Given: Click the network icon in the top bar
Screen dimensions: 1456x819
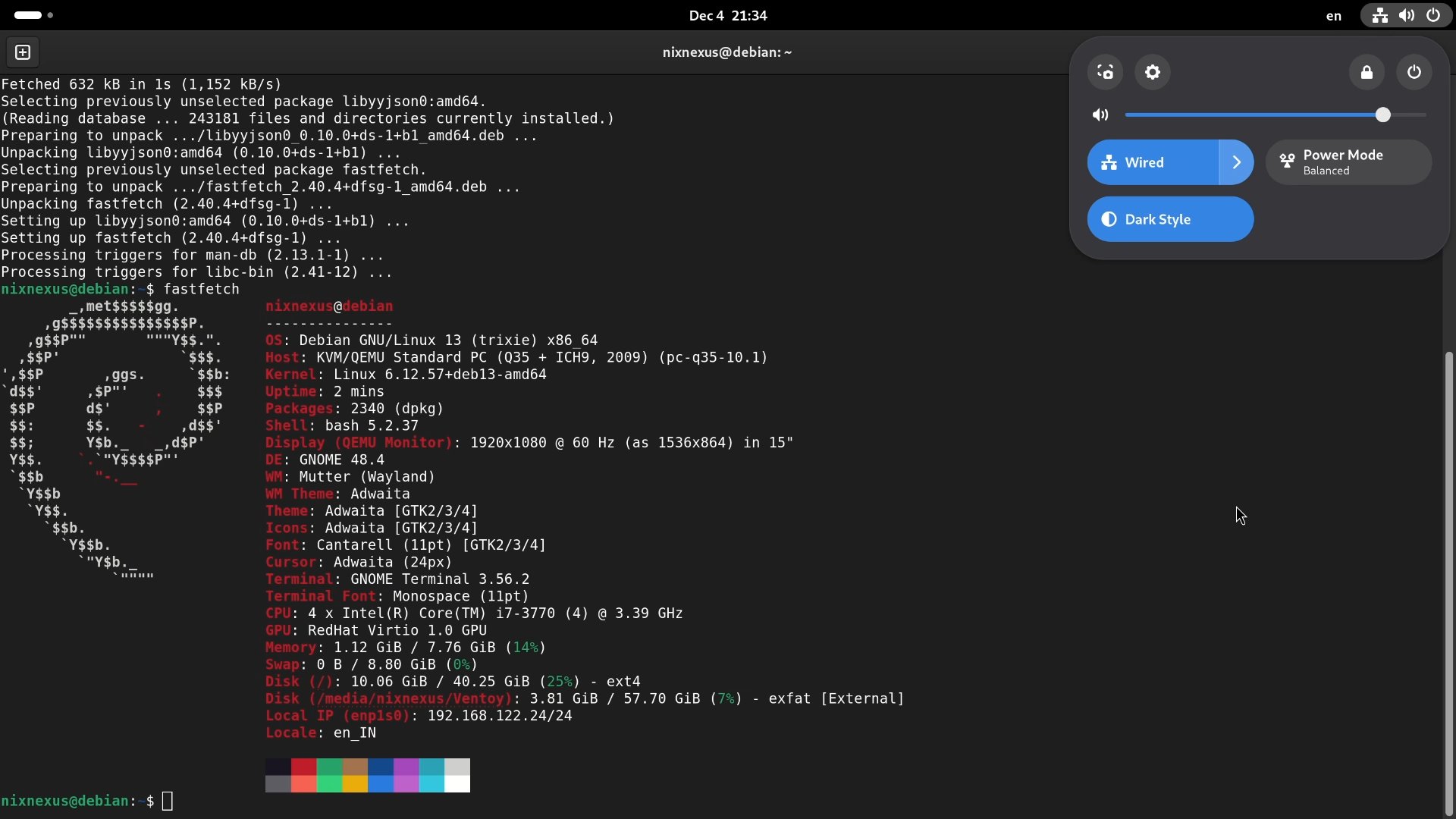Looking at the screenshot, I should pyautogui.click(x=1379, y=15).
